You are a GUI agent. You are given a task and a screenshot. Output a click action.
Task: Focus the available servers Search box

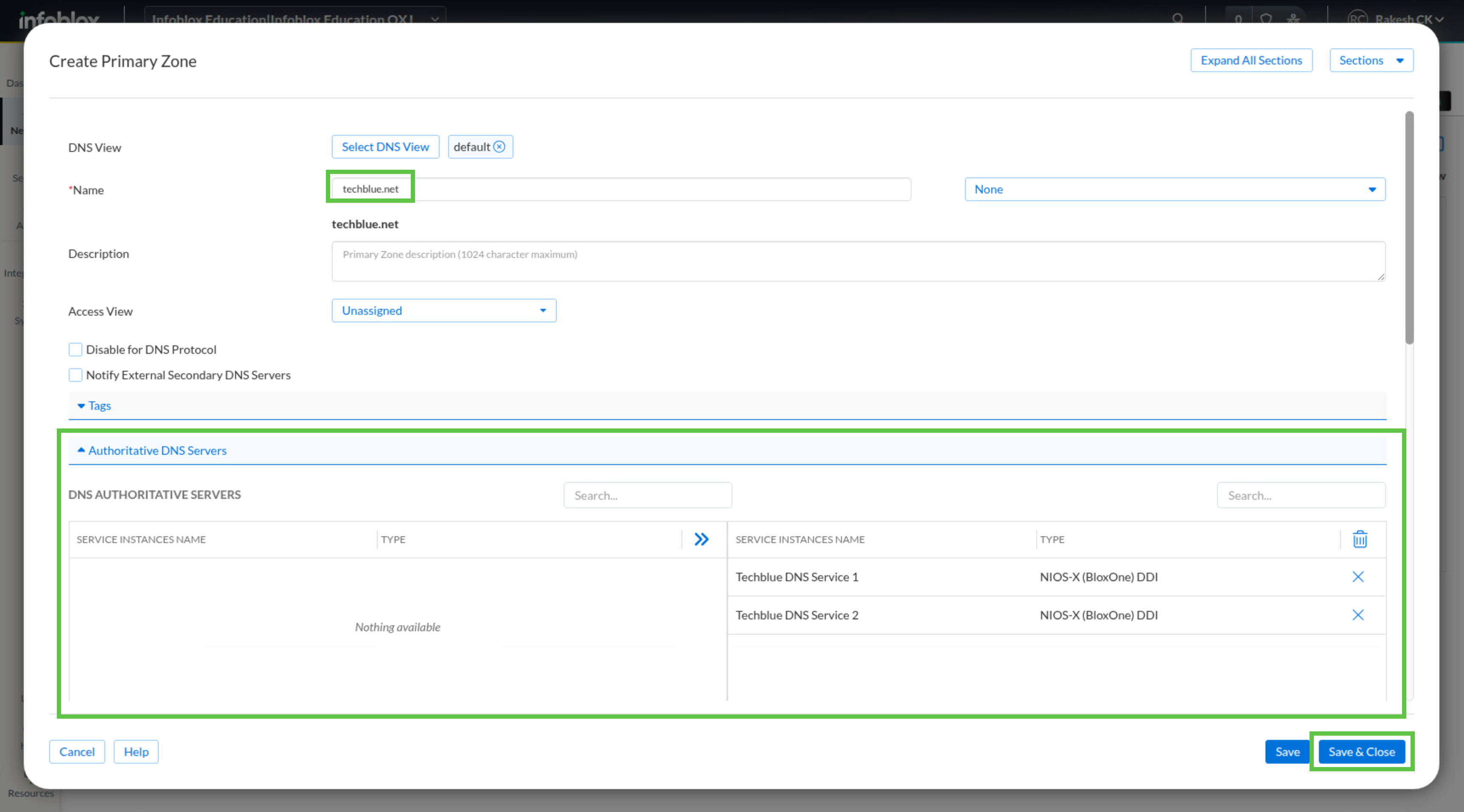tap(647, 496)
